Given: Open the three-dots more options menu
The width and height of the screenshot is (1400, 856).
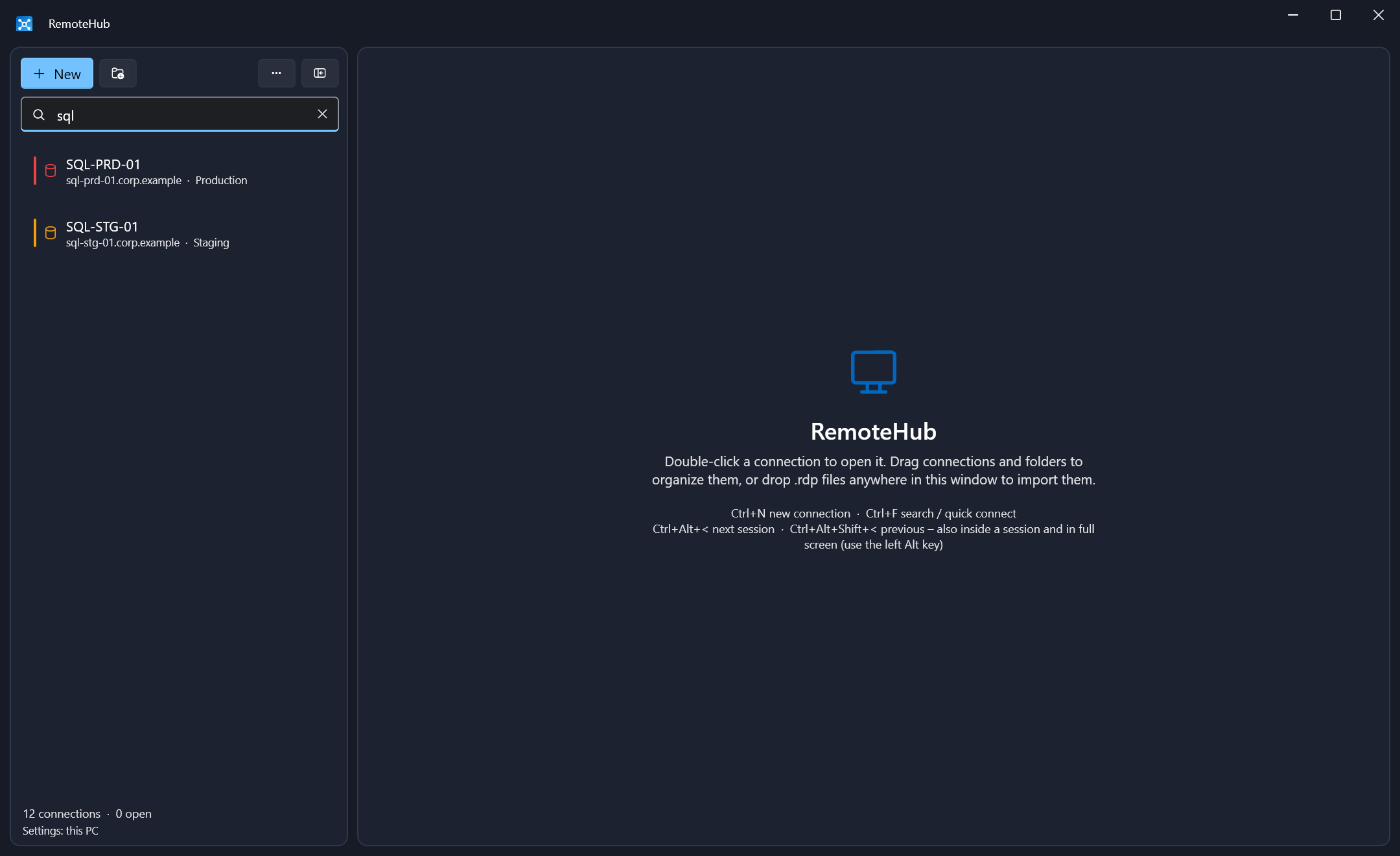Looking at the screenshot, I should [x=277, y=73].
